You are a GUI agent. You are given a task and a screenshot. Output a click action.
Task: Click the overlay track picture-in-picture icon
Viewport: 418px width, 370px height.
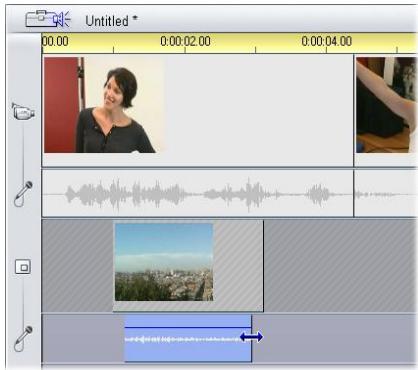(23, 267)
